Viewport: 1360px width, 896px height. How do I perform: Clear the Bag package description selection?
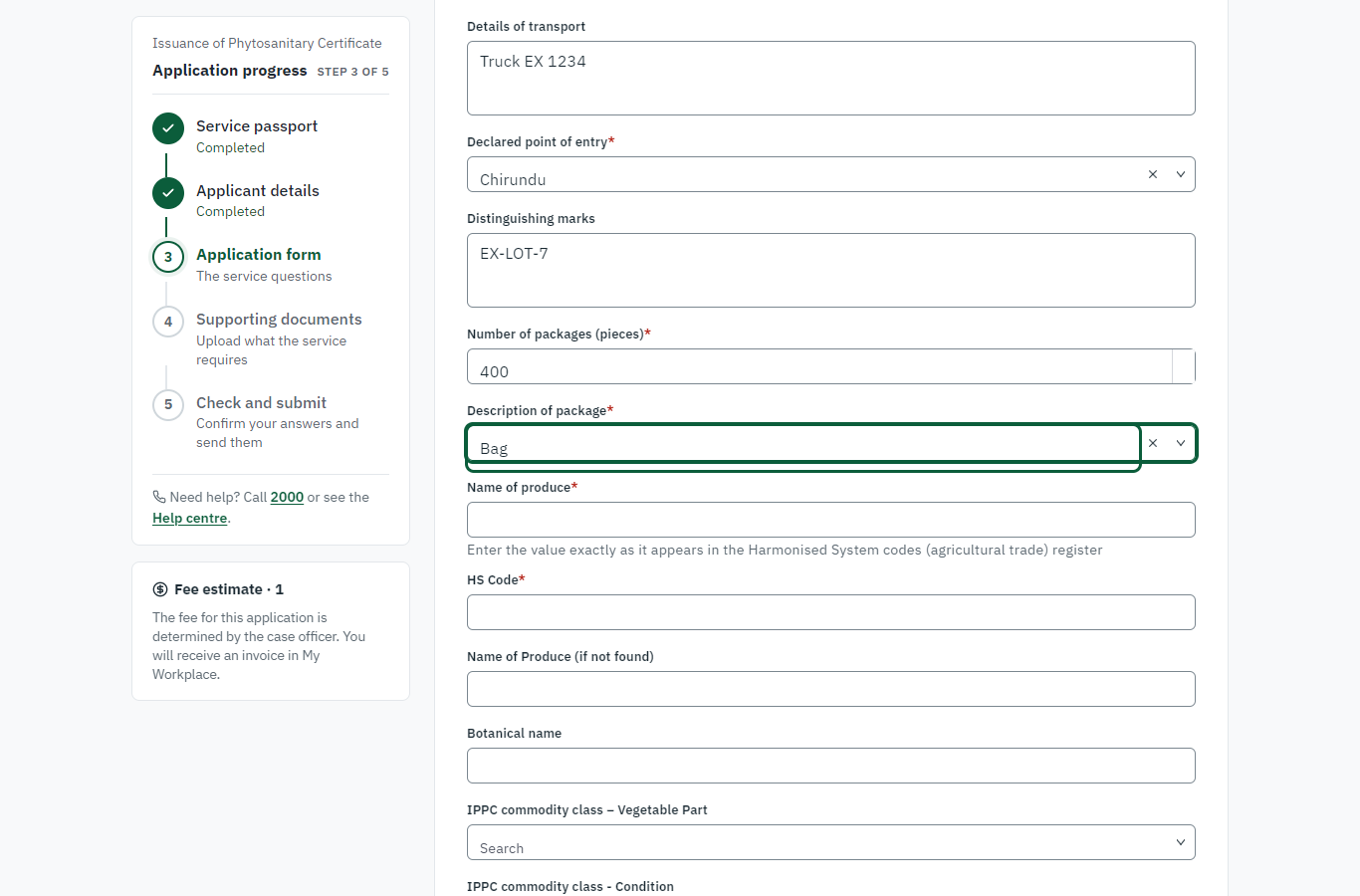(x=1153, y=443)
